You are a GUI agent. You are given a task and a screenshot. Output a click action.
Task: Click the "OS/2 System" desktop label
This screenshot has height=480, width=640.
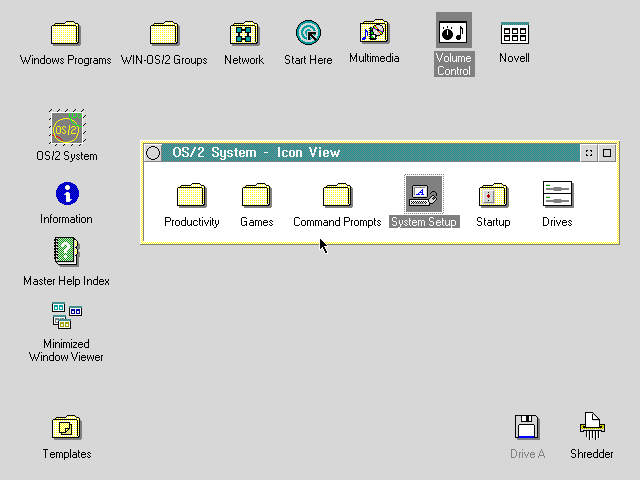pyautogui.click(x=67, y=156)
